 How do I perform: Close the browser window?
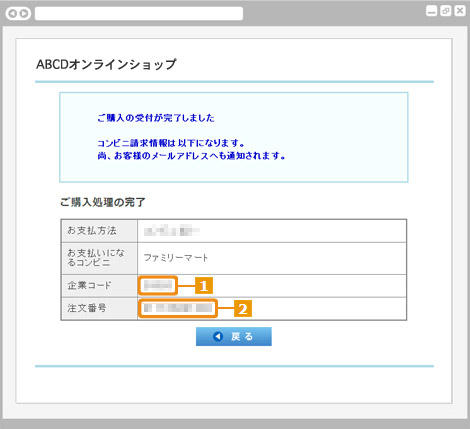460,11
